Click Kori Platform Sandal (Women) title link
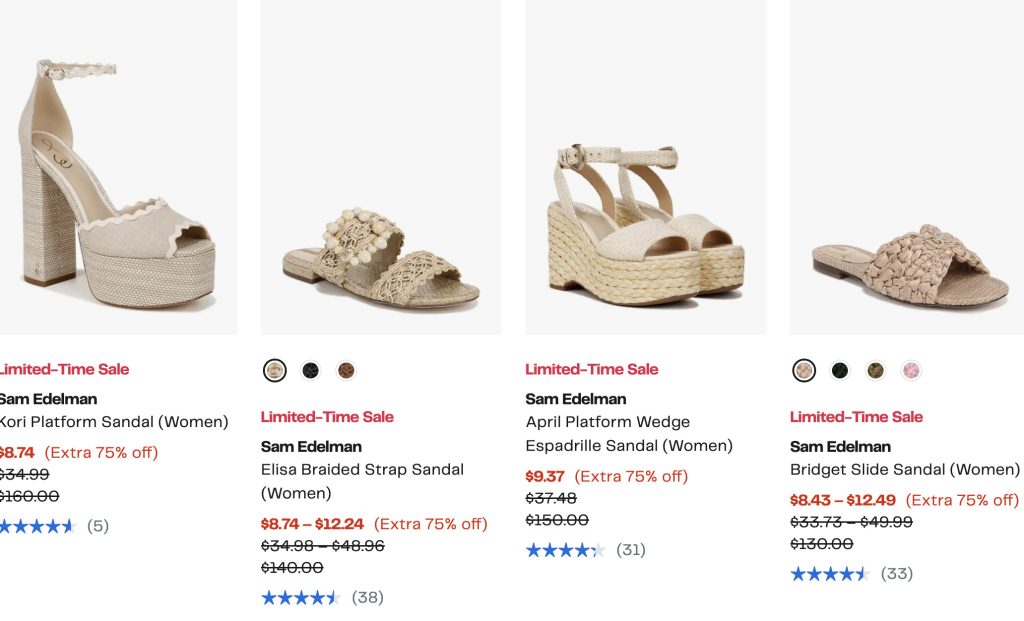 (x=114, y=422)
